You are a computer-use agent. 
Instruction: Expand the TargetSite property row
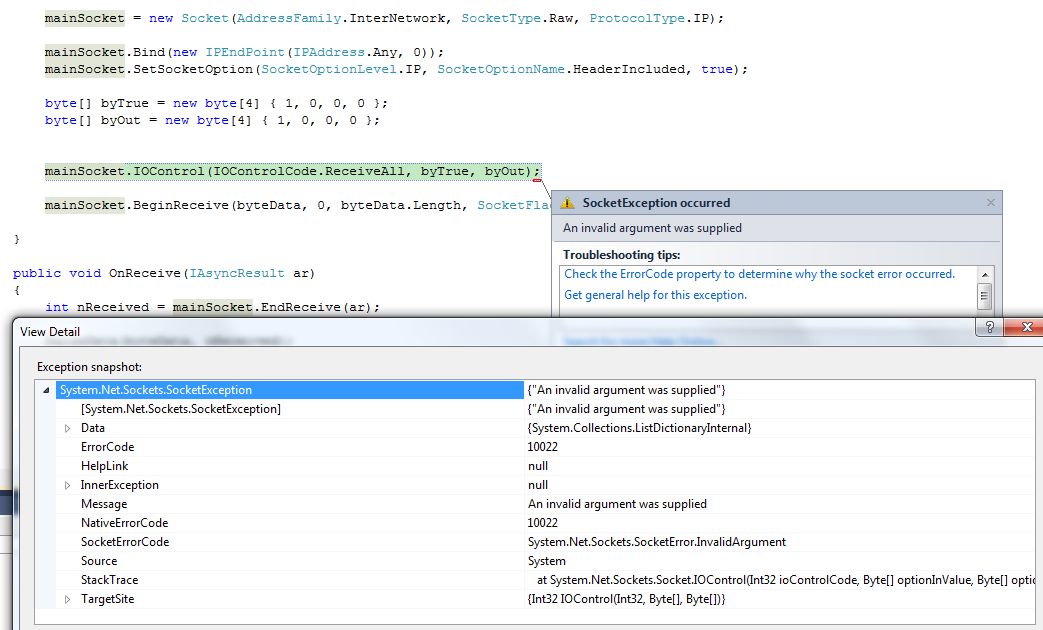pos(67,599)
